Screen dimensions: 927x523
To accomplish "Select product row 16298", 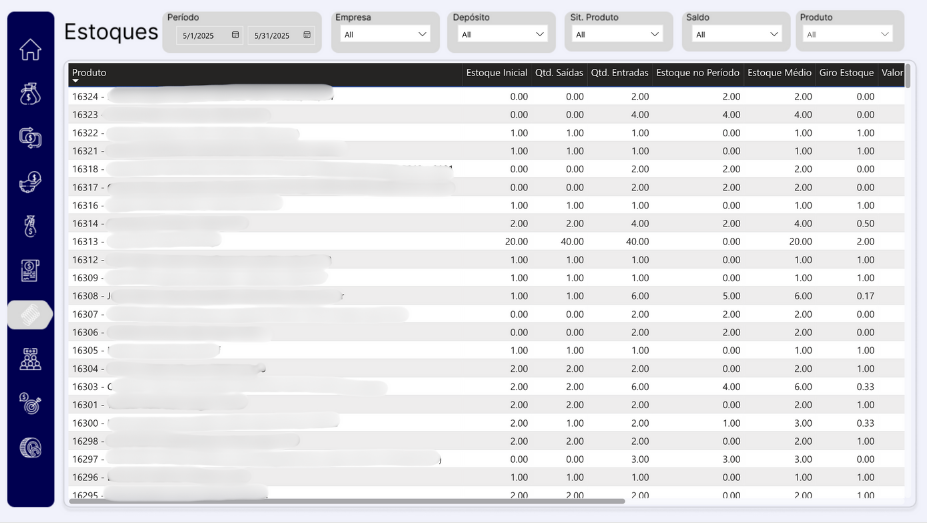I will pyautogui.click(x=486, y=441).
